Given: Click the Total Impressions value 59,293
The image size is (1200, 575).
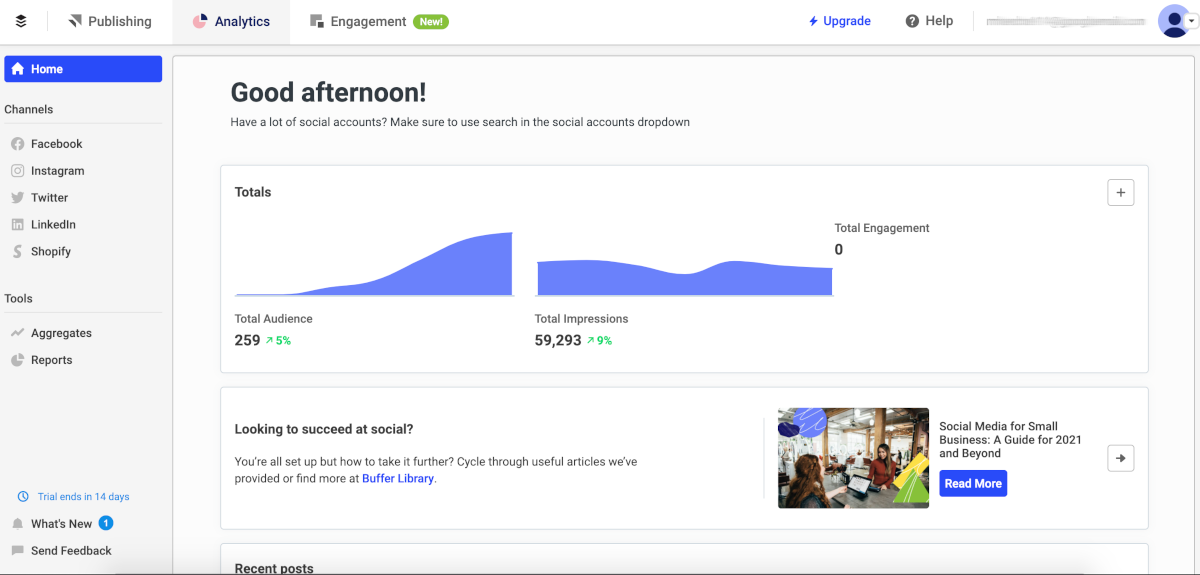Looking at the screenshot, I should (x=558, y=340).
